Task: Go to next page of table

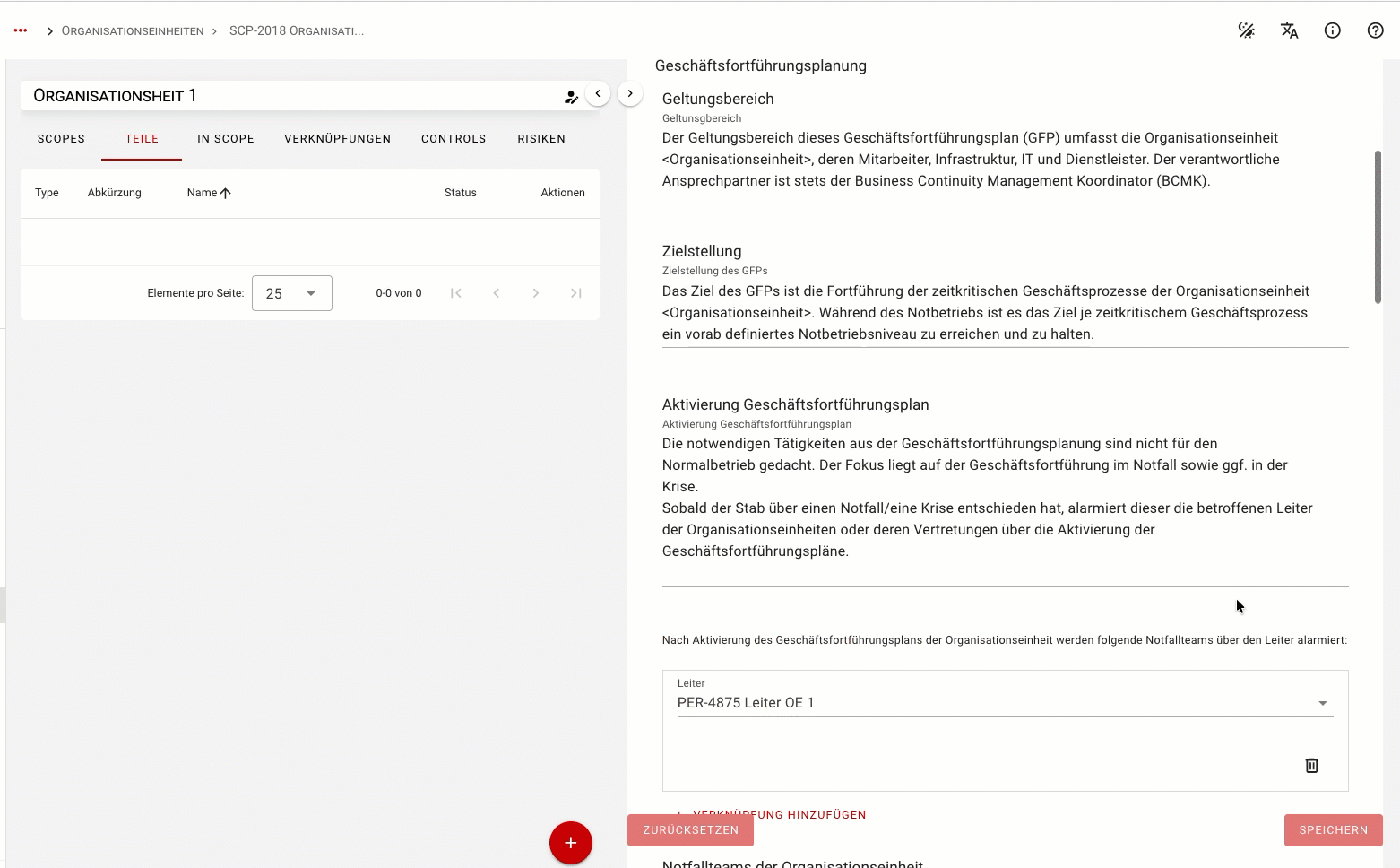Action: click(536, 293)
